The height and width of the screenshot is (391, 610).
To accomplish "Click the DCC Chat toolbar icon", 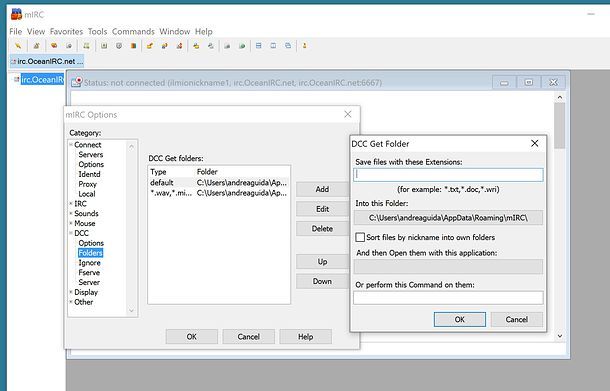I will (165, 46).
